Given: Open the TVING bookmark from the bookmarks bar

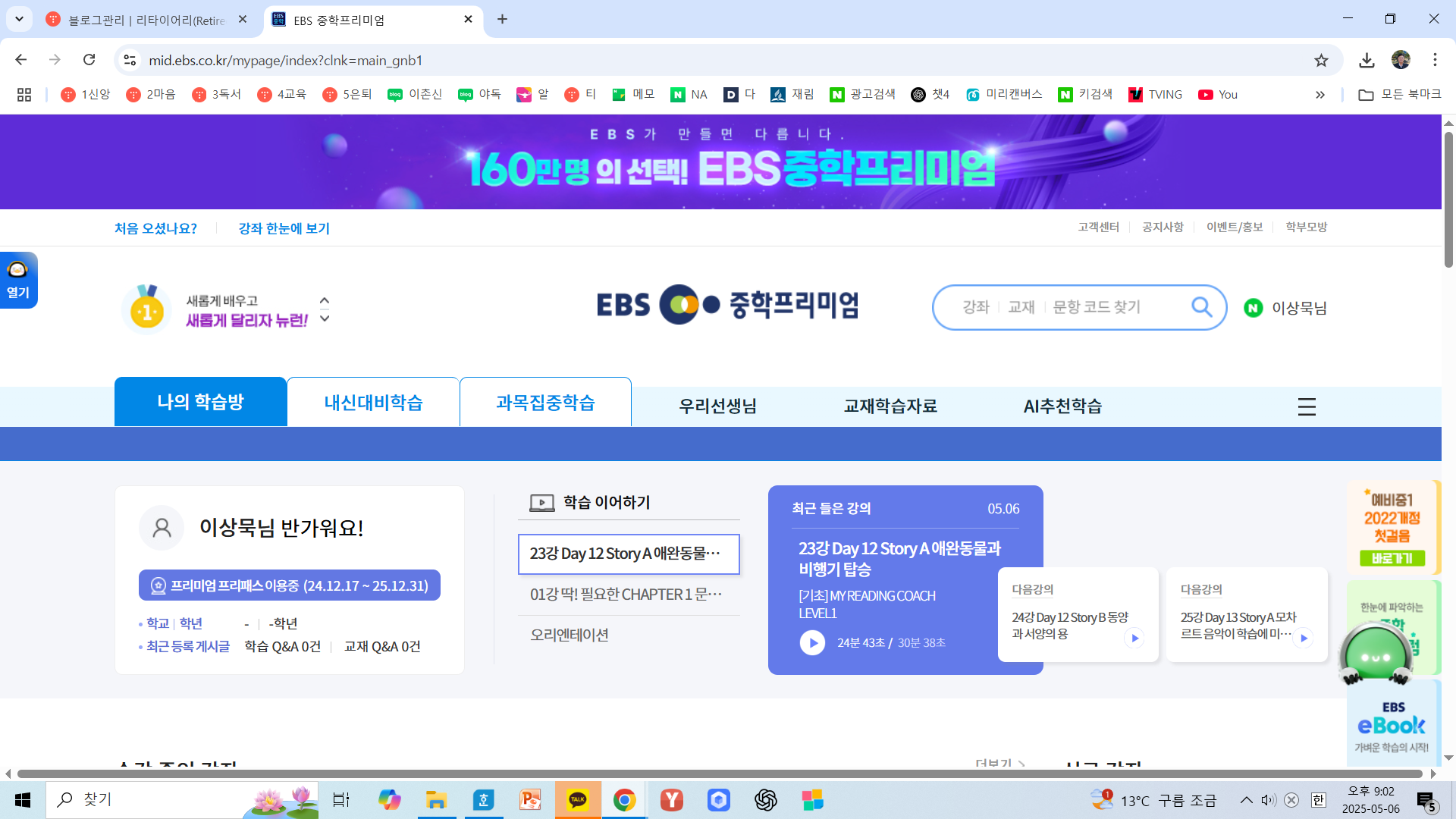Looking at the screenshot, I should [1155, 94].
